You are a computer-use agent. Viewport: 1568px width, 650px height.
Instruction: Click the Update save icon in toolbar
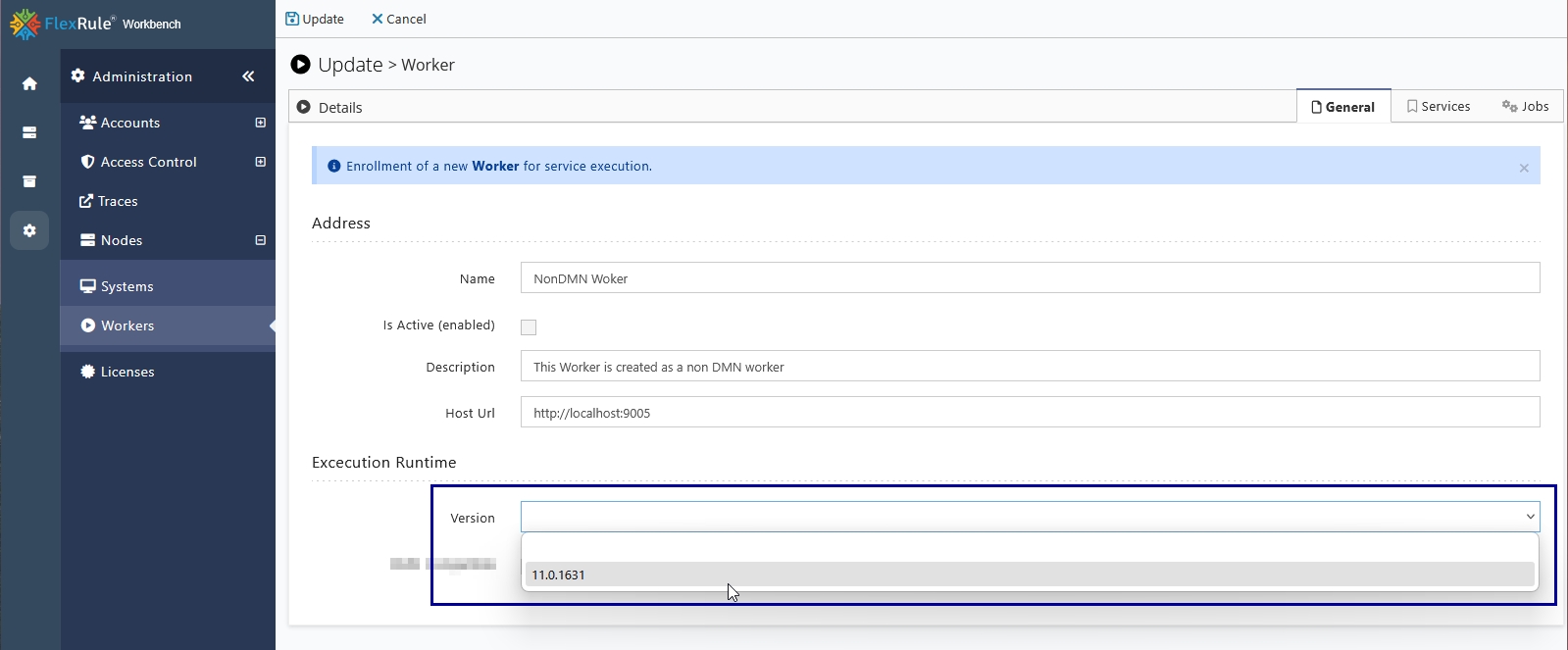pos(292,19)
